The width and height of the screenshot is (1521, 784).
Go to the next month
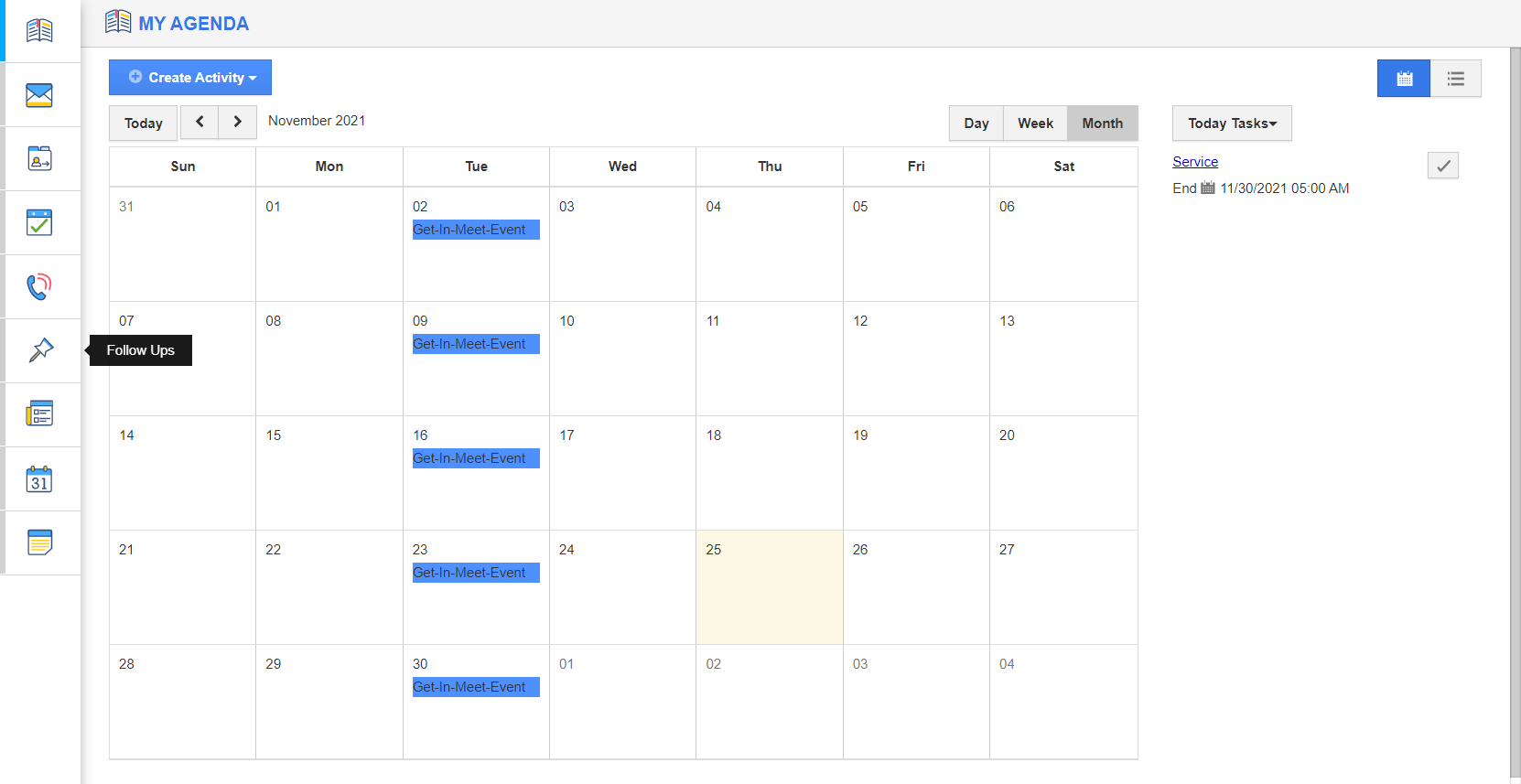(238, 122)
